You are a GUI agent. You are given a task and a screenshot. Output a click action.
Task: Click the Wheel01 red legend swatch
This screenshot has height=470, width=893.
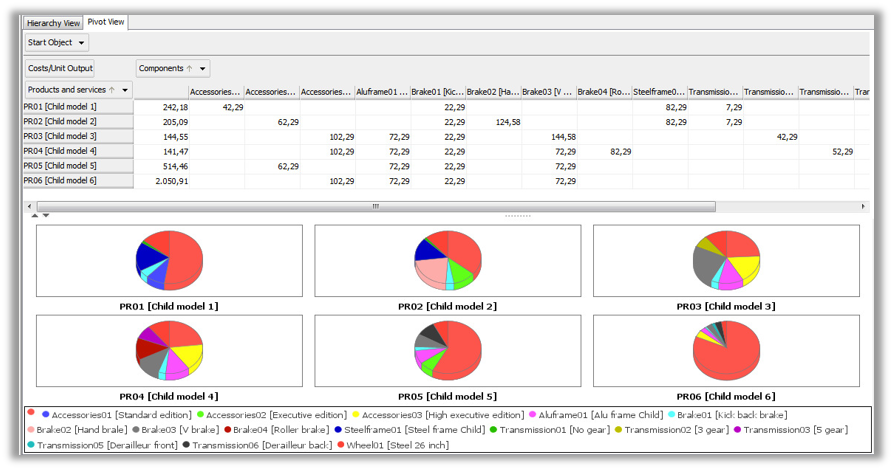[341, 445]
